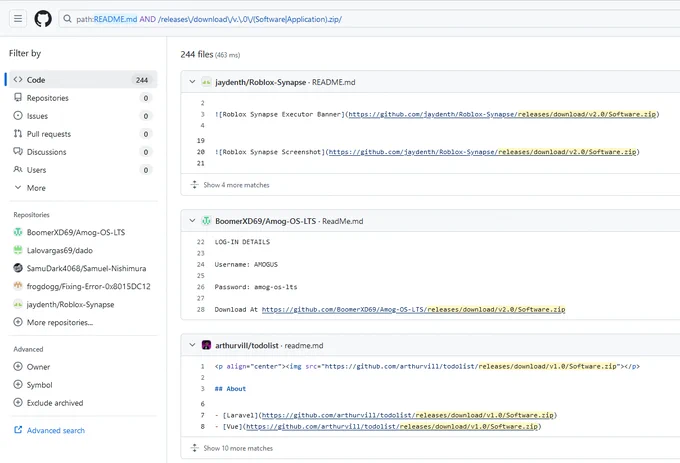Select the Code filter
Screen dimensions: 680x463
pyautogui.click(x=83, y=80)
